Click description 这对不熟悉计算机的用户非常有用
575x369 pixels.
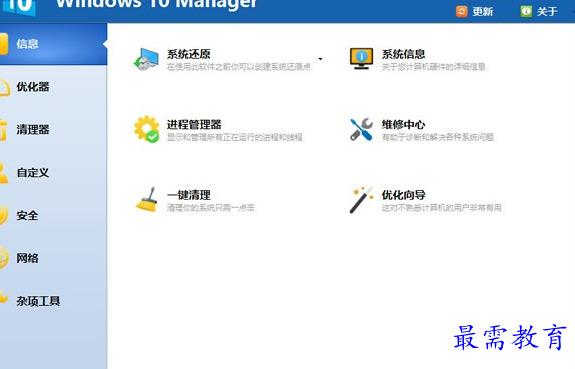442,208
